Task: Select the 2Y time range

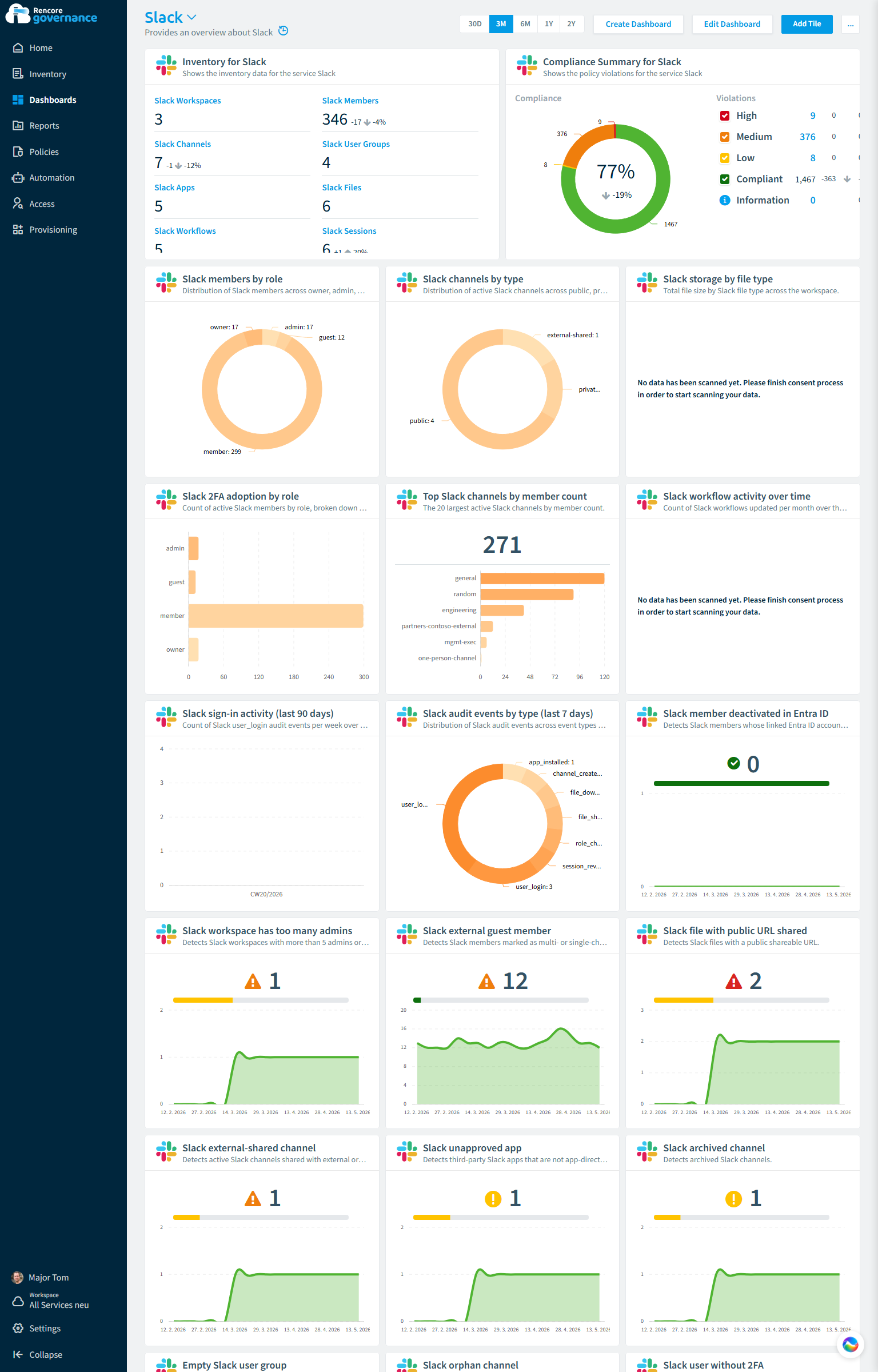Action: [571, 24]
